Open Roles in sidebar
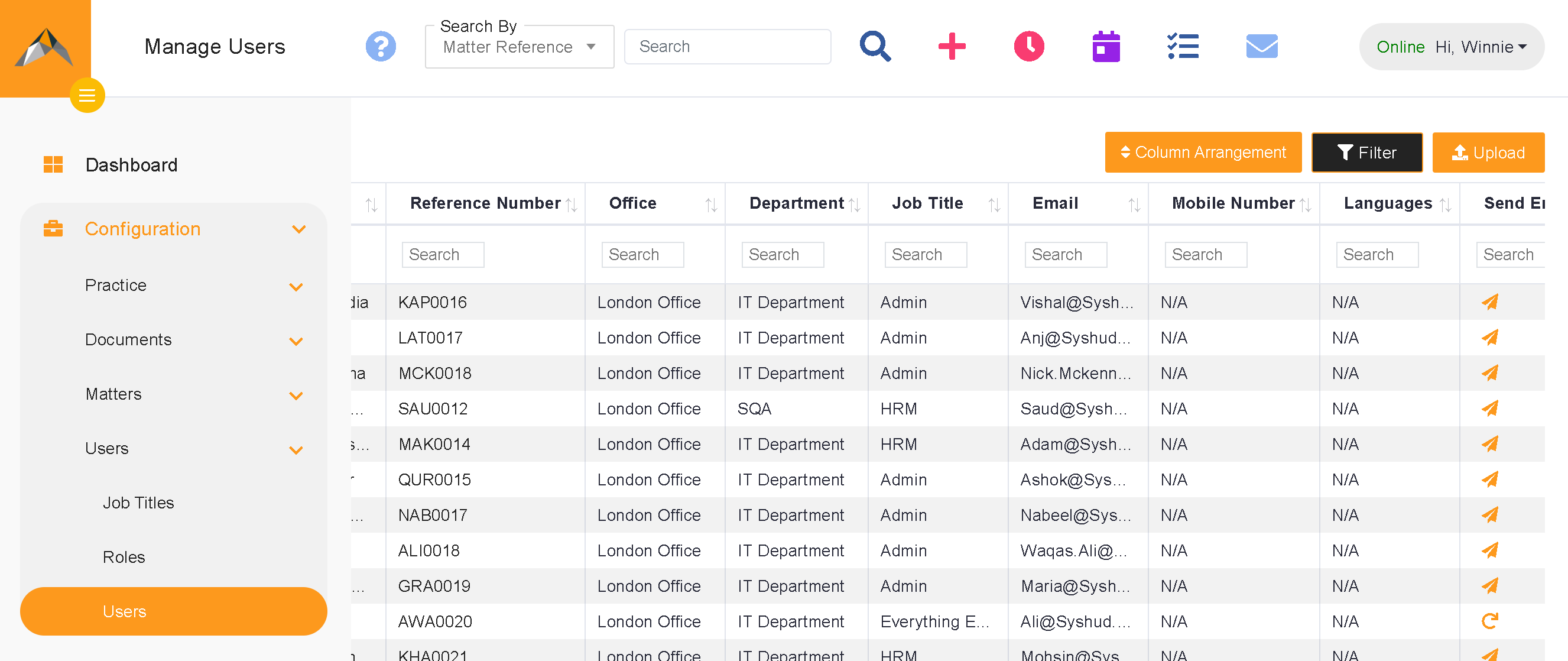This screenshot has height=661, width=1568. pos(124,557)
